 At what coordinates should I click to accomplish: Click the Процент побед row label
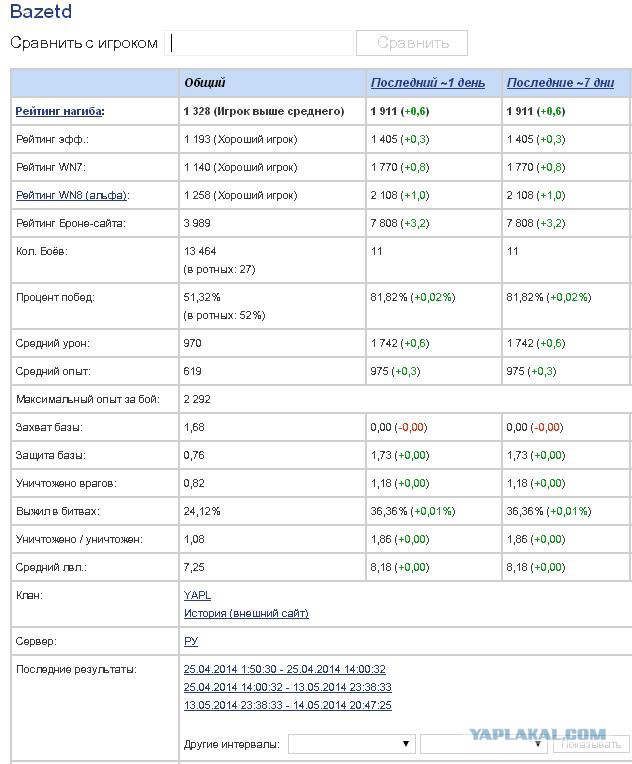[x=55, y=297]
